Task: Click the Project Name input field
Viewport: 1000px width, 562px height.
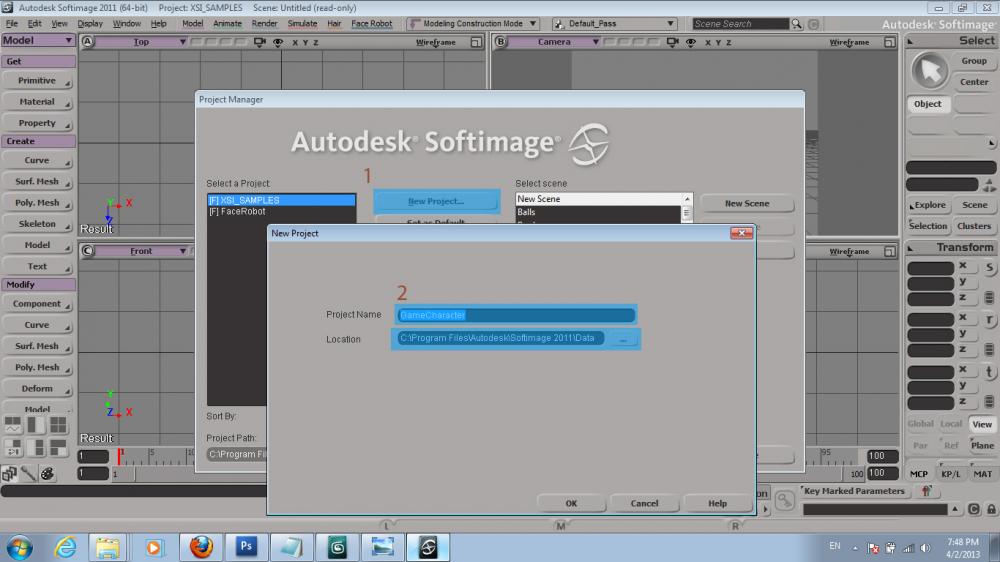Action: coord(516,315)
